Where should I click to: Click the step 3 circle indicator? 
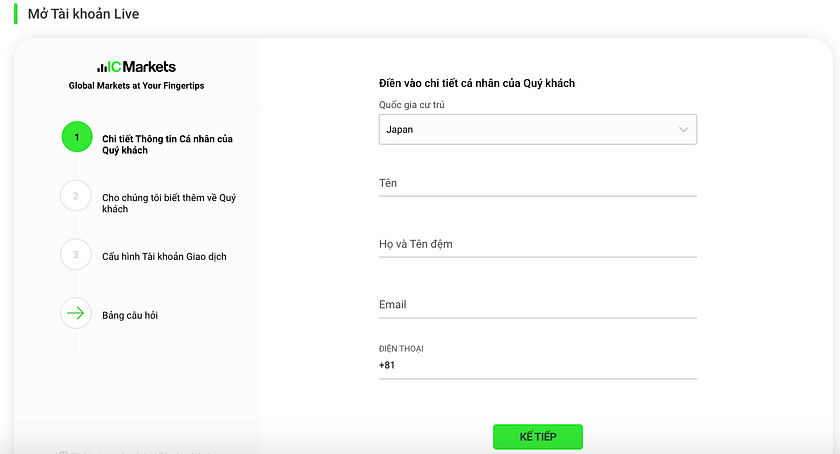pos(76,255)
